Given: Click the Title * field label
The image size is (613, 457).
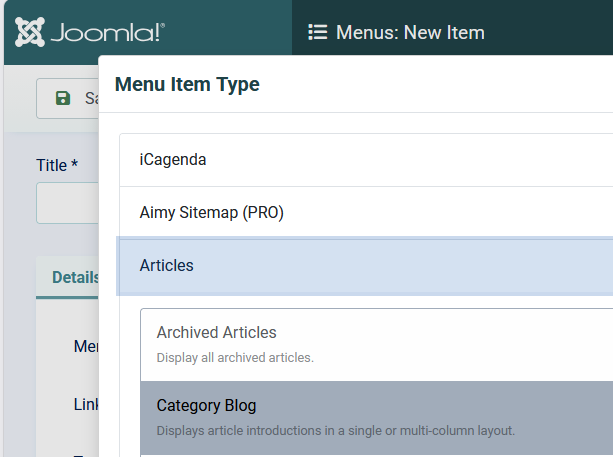Looking at the screenshot, I should click(x=57, y=165).
